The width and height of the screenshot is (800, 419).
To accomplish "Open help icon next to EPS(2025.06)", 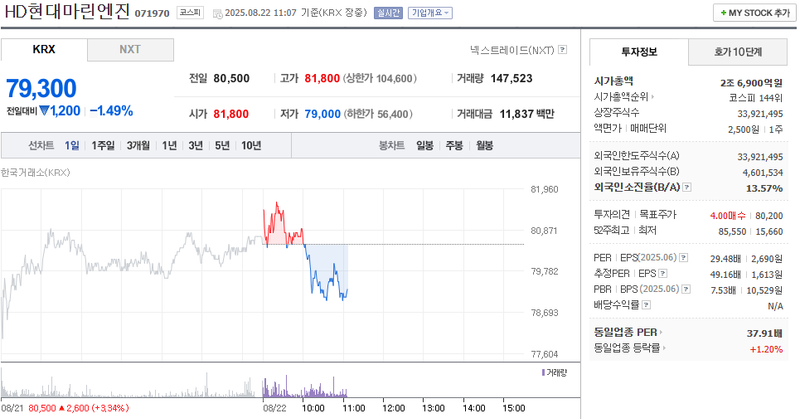I will [x=684, y=258].
